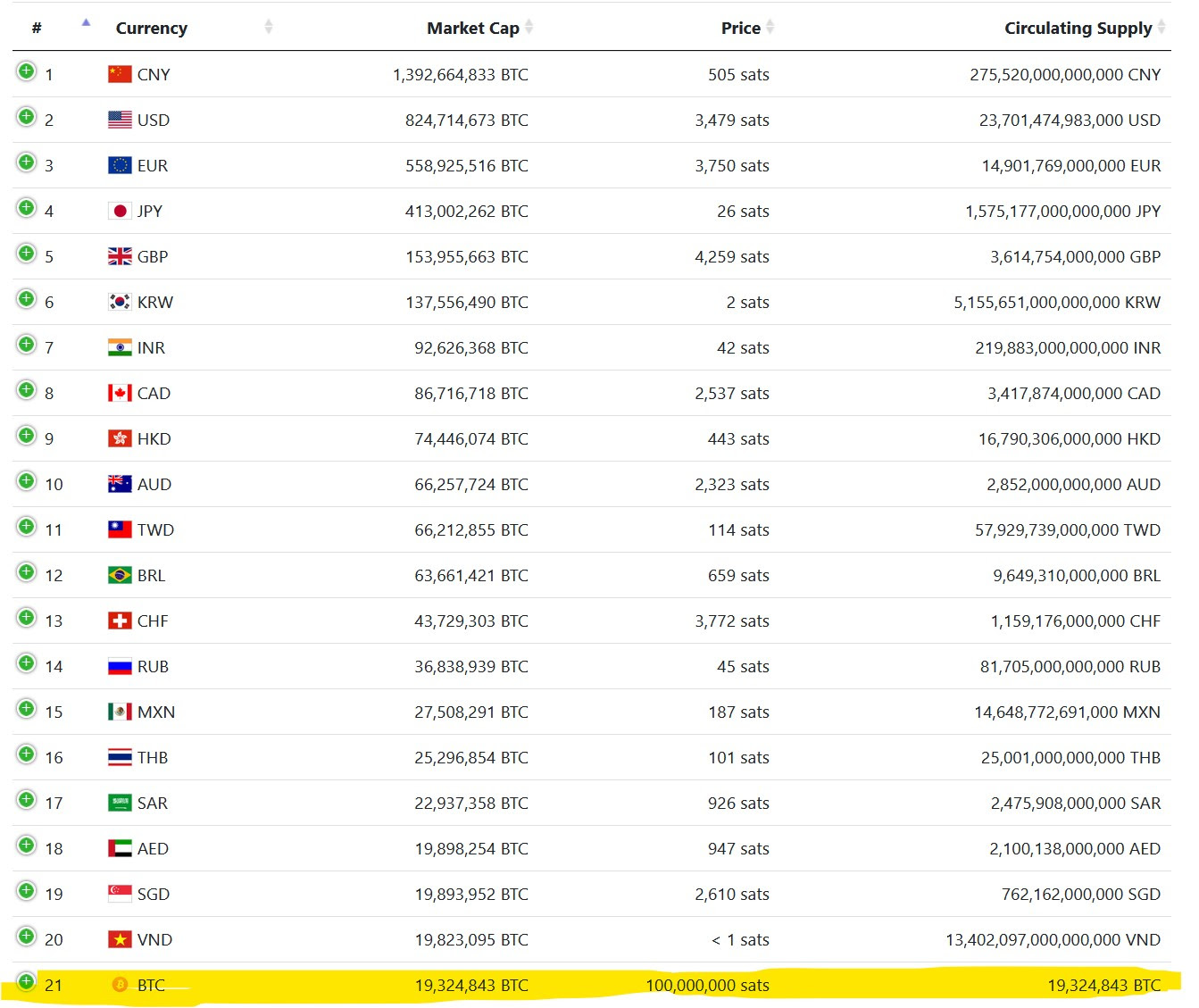
Task: Click the green plus icon beside TWD
Action: pyautogui.click(x=27, y=527)
